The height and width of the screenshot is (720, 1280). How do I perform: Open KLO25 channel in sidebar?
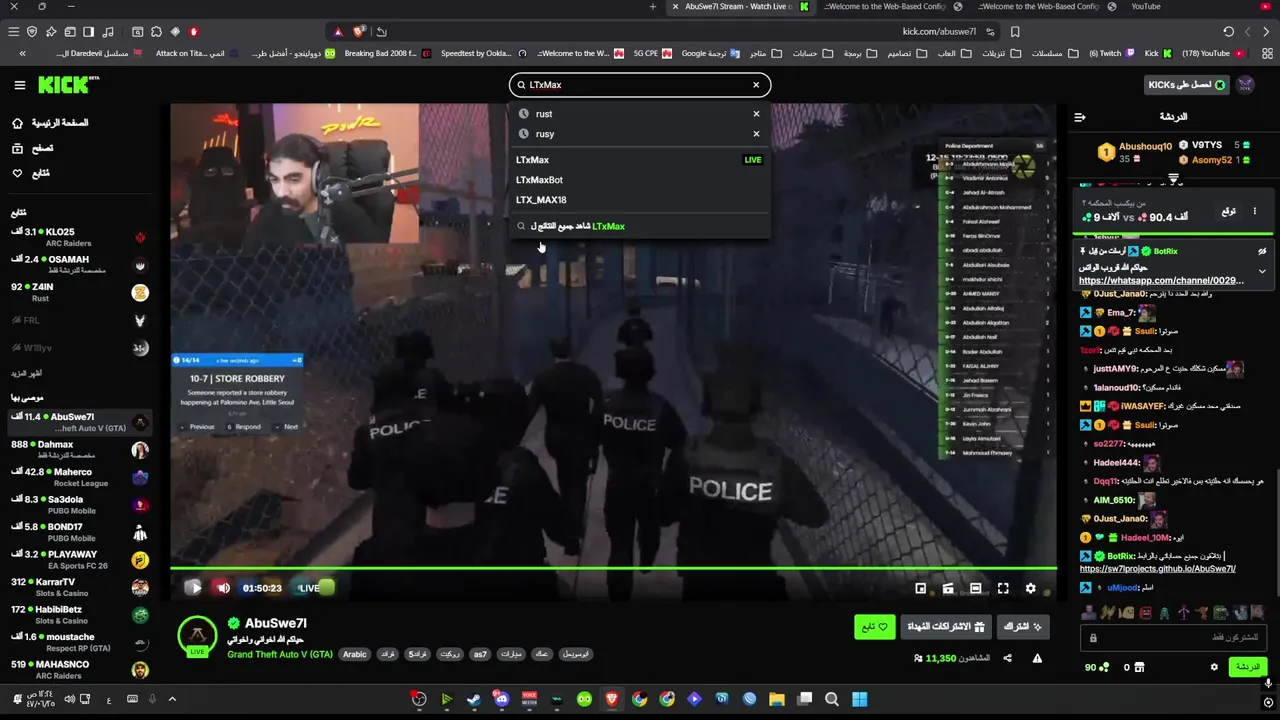coord(79,237)
